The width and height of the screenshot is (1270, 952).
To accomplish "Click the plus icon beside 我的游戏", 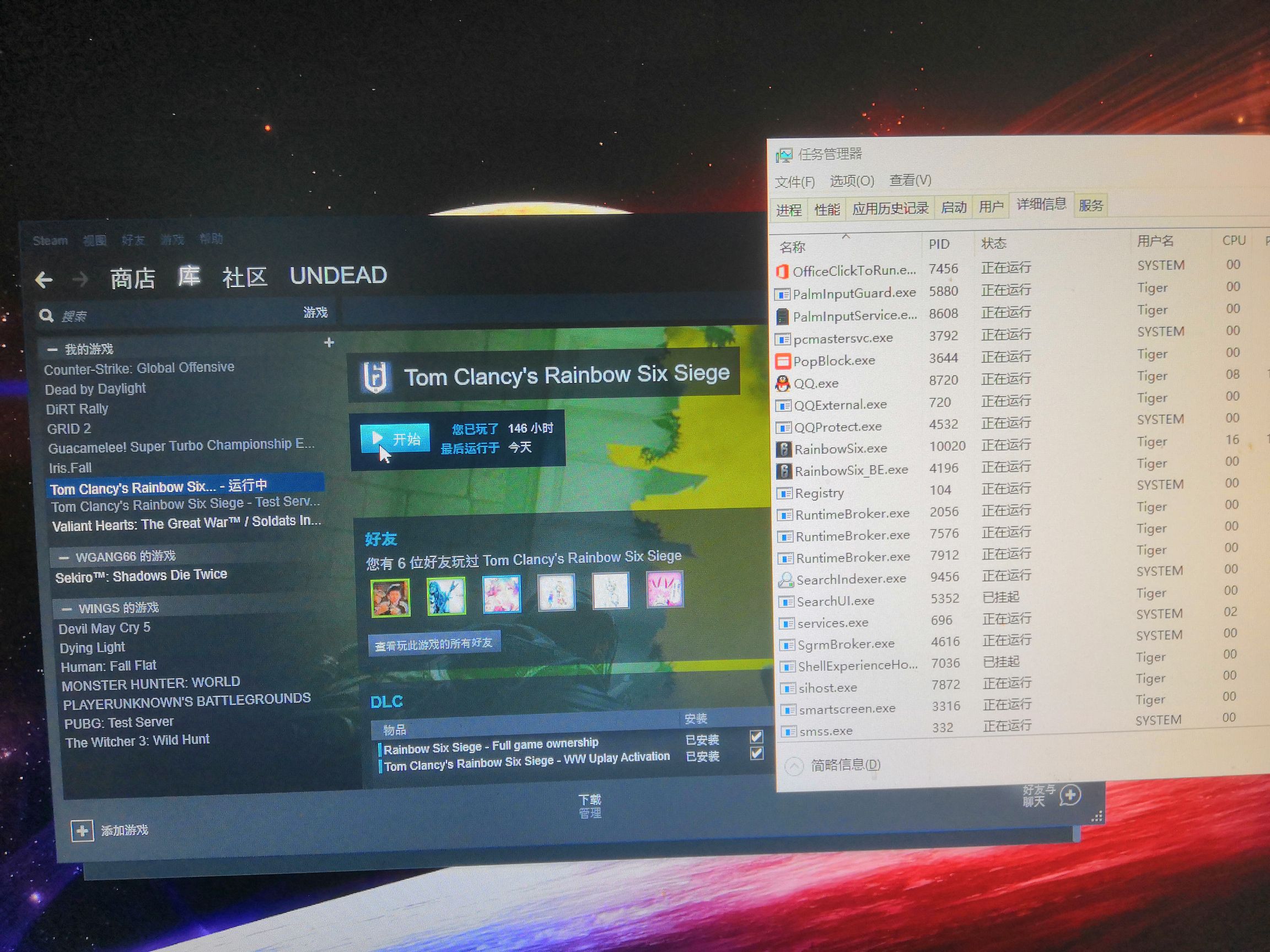I will tap(329, 342).
